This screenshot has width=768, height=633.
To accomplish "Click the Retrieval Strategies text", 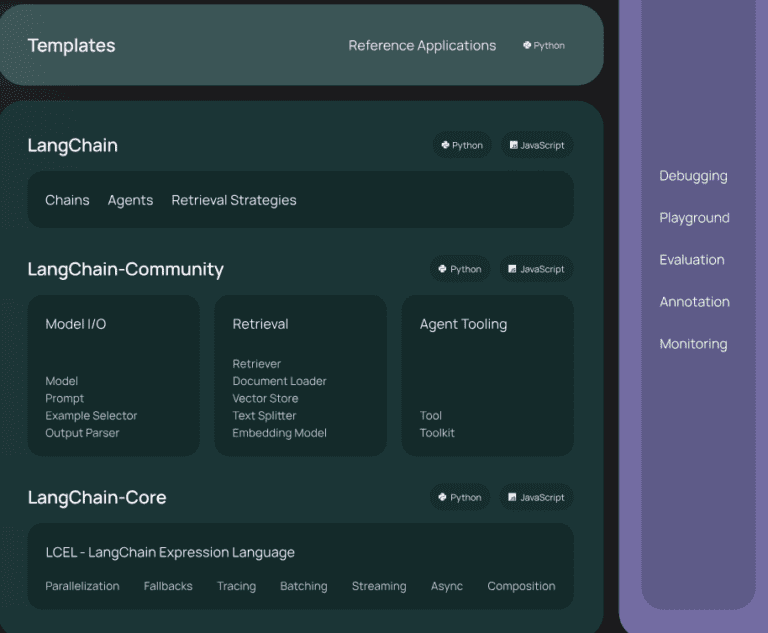I will coord(234,200).
